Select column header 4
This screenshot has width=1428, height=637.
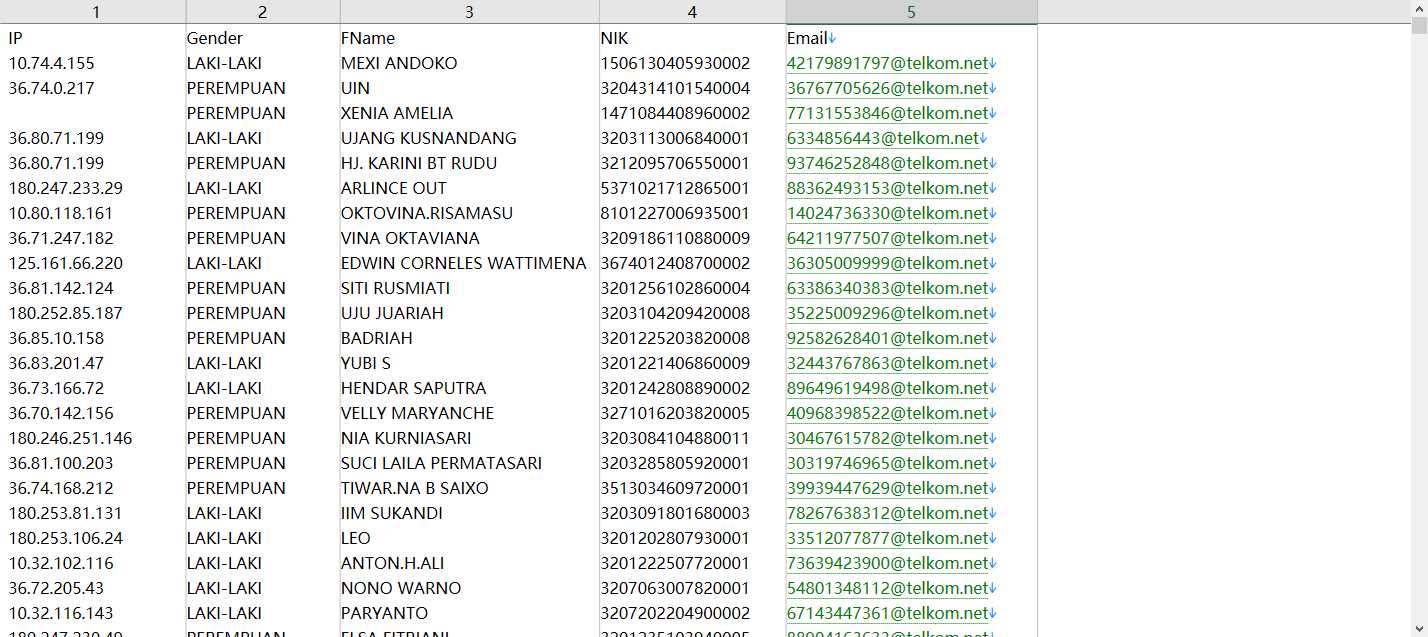pos(693,12)
